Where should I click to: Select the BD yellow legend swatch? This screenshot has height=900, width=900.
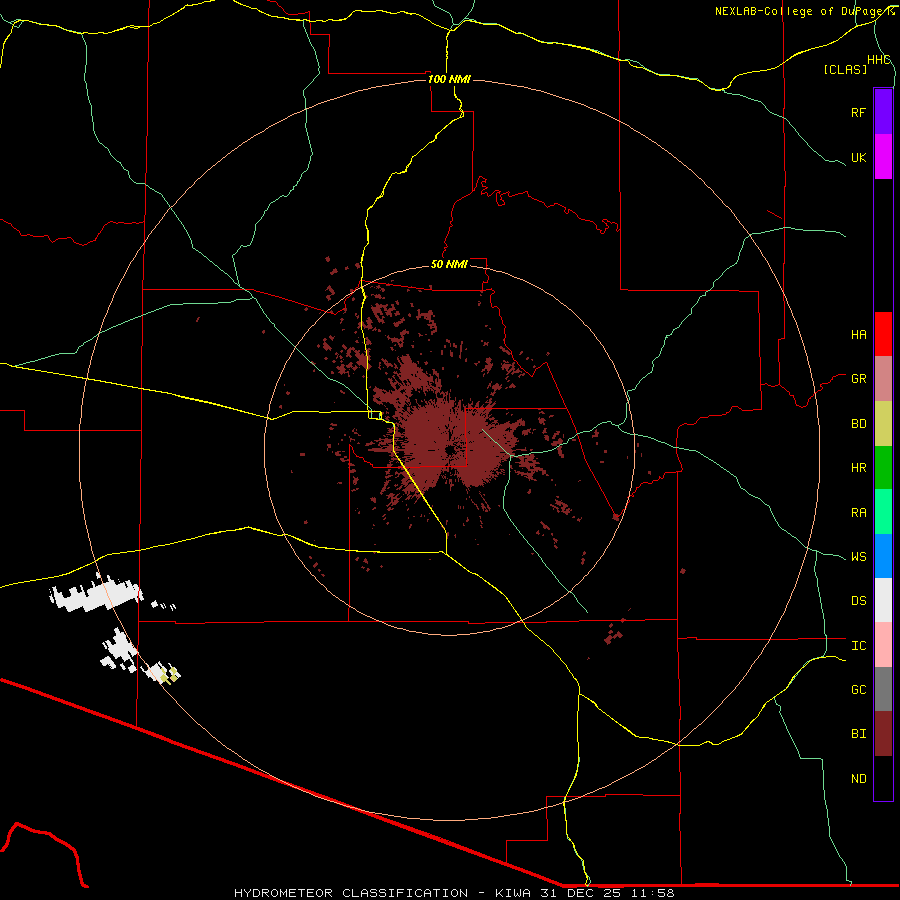(x=883, y=424)
